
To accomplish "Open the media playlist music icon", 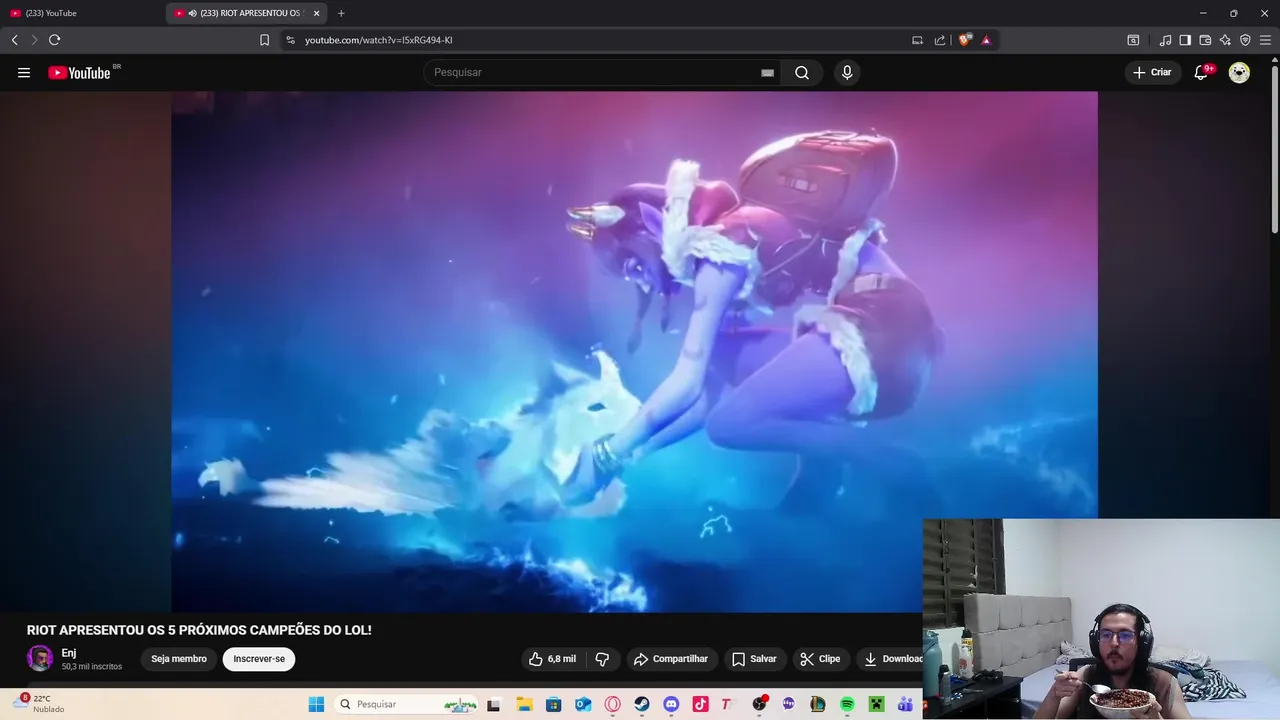I will click(1165, 40).
